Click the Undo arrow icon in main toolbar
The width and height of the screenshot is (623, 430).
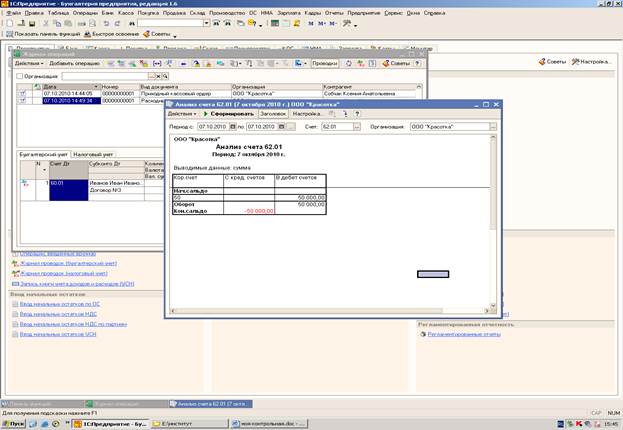coord(106,24)
